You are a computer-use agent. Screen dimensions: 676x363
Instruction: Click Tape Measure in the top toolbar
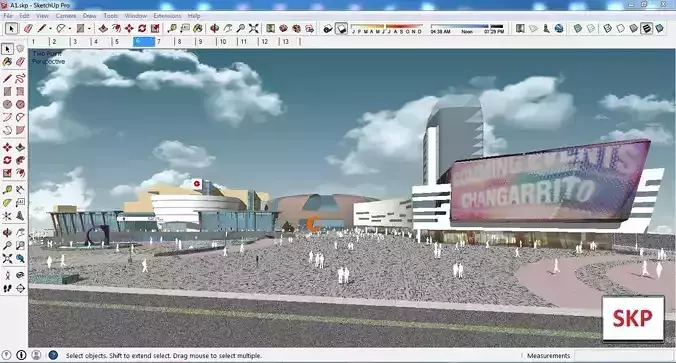point(172,28)
